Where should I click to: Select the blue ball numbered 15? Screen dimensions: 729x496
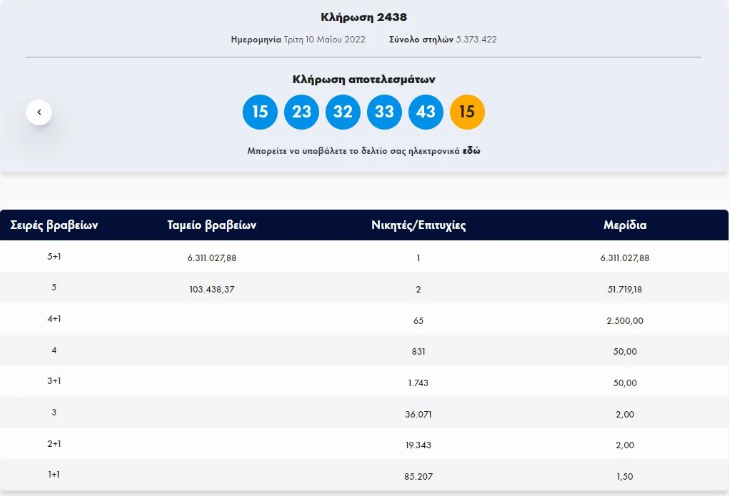coord(260,112)
